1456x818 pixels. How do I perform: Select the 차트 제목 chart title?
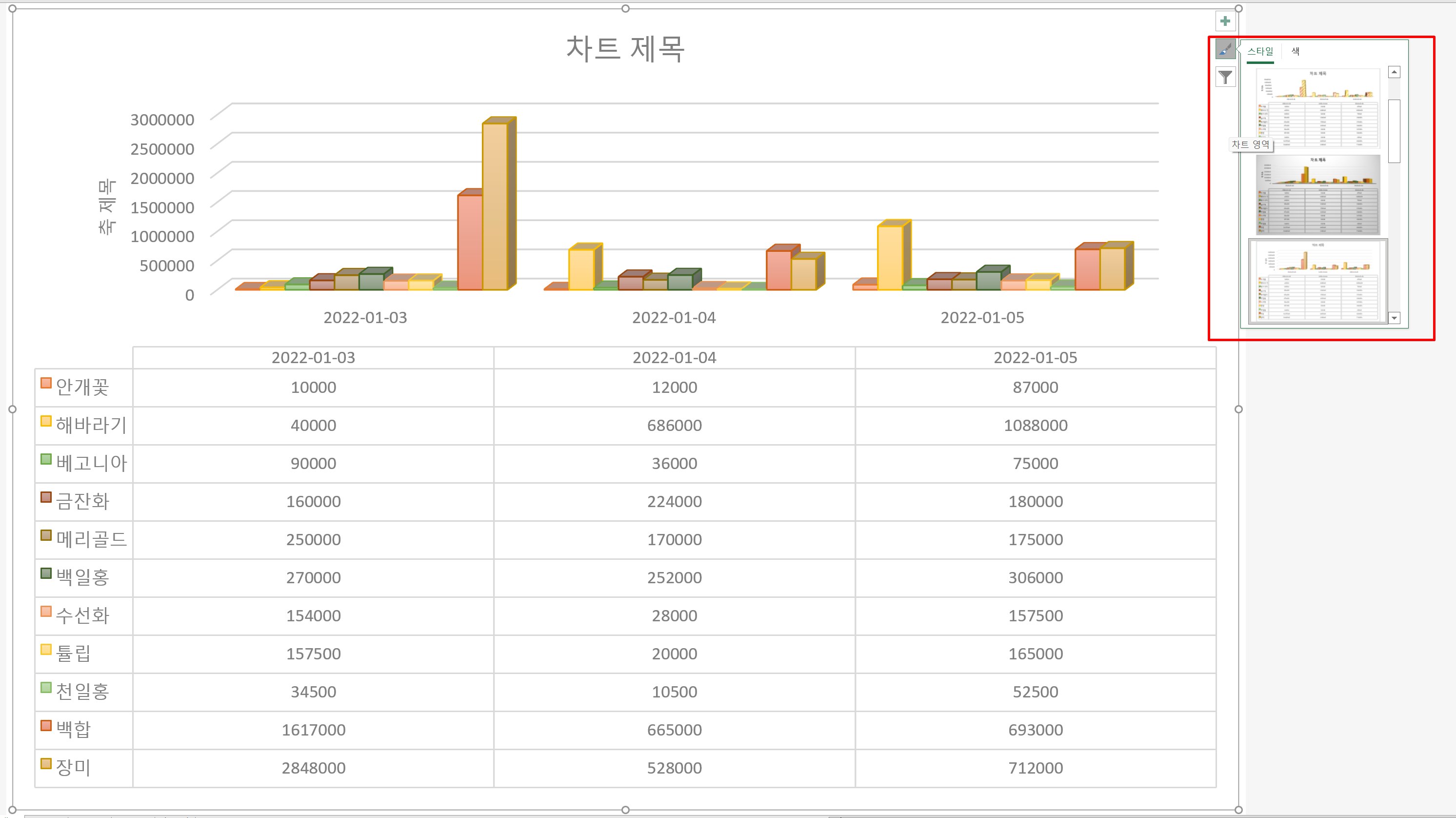coord(625,49)
